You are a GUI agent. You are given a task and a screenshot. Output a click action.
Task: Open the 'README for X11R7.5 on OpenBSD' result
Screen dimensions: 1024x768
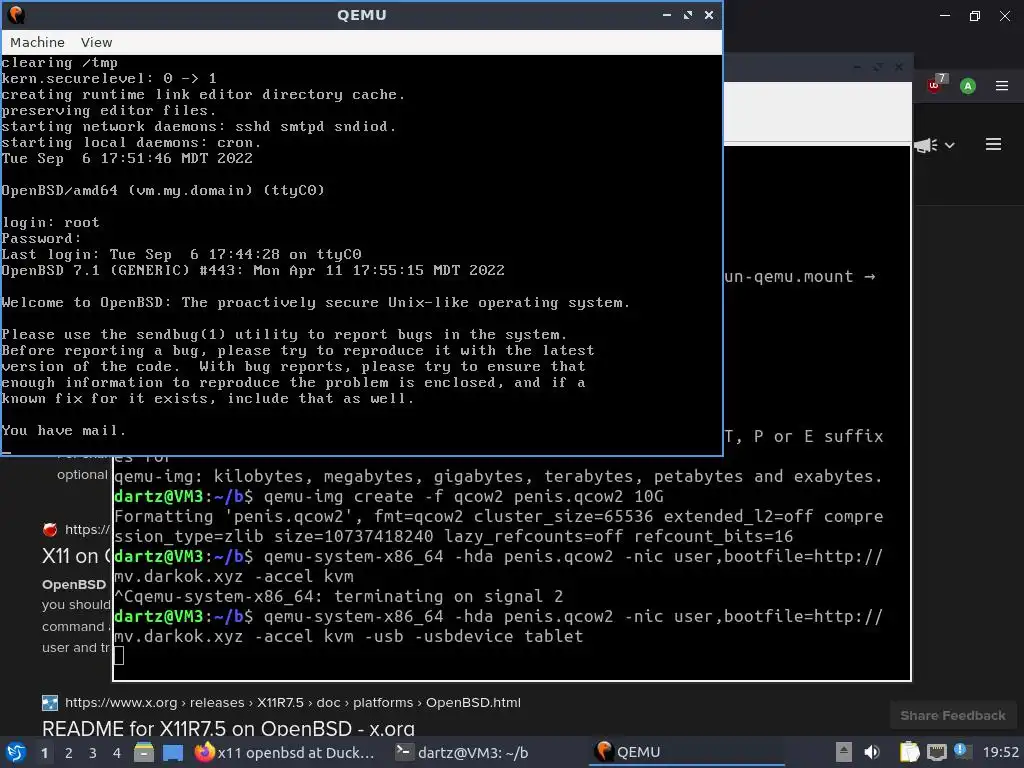[228, 728]
